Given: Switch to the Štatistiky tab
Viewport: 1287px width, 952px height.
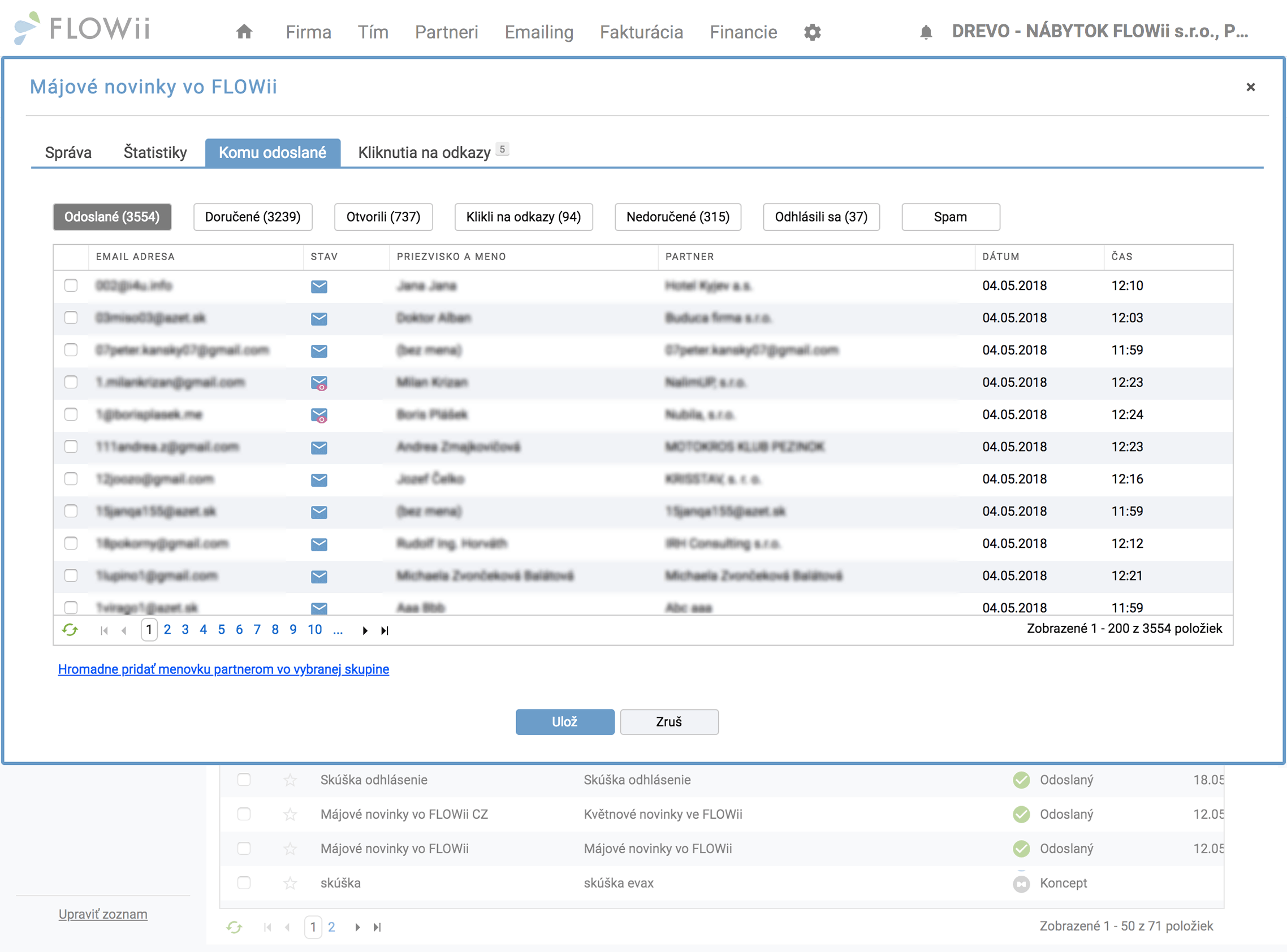Looking at the screenshot, I should tap(155, 152).
